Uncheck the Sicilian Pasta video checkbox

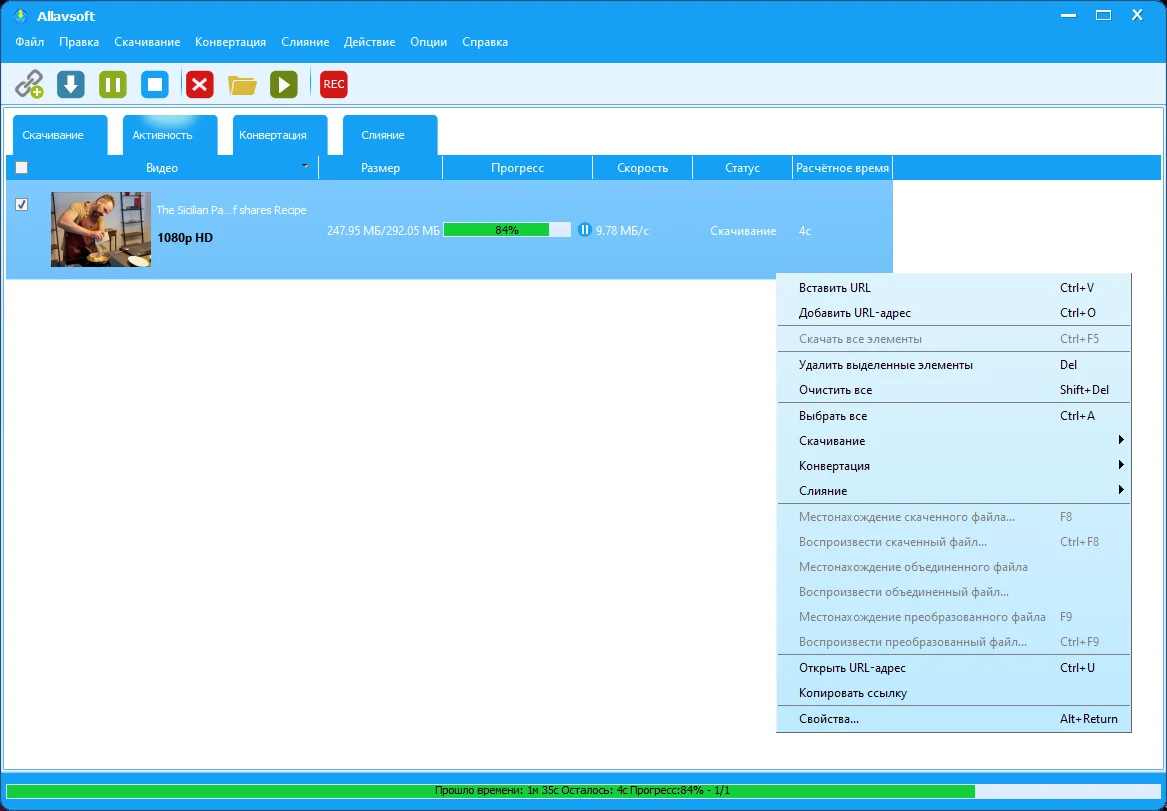[22, 204]
